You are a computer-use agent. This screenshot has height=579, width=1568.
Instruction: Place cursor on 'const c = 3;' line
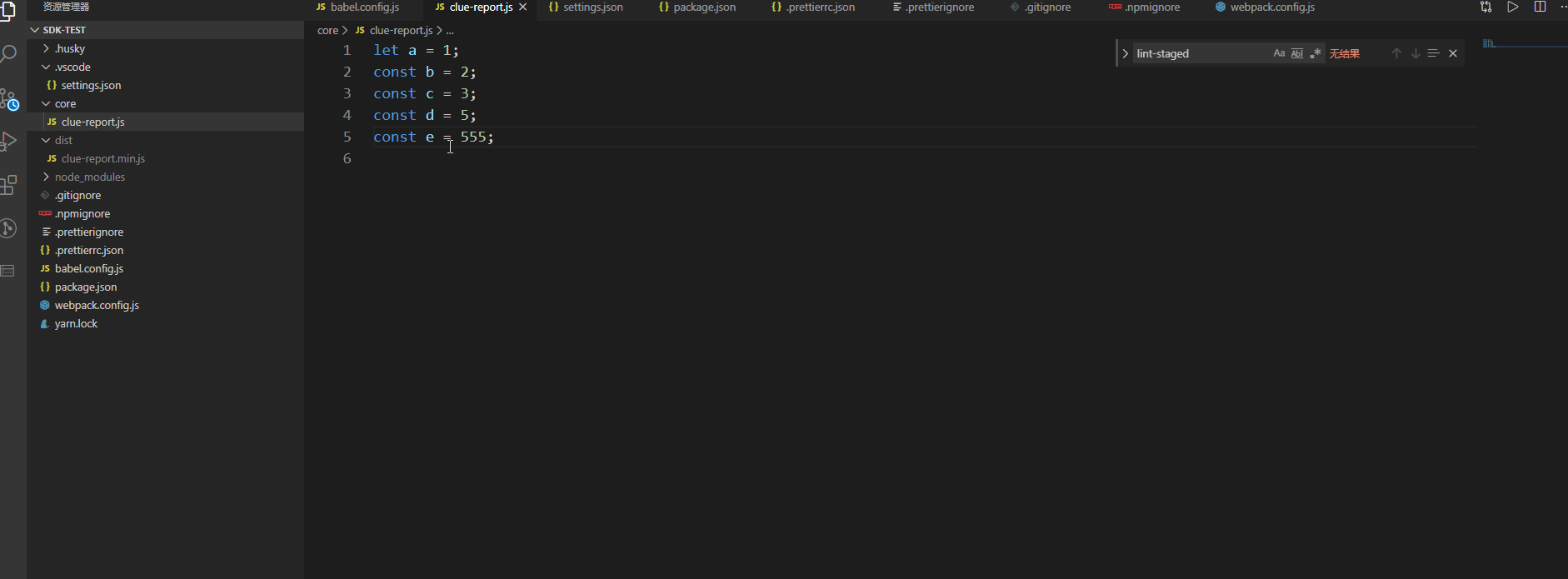[x=425, y=93]
